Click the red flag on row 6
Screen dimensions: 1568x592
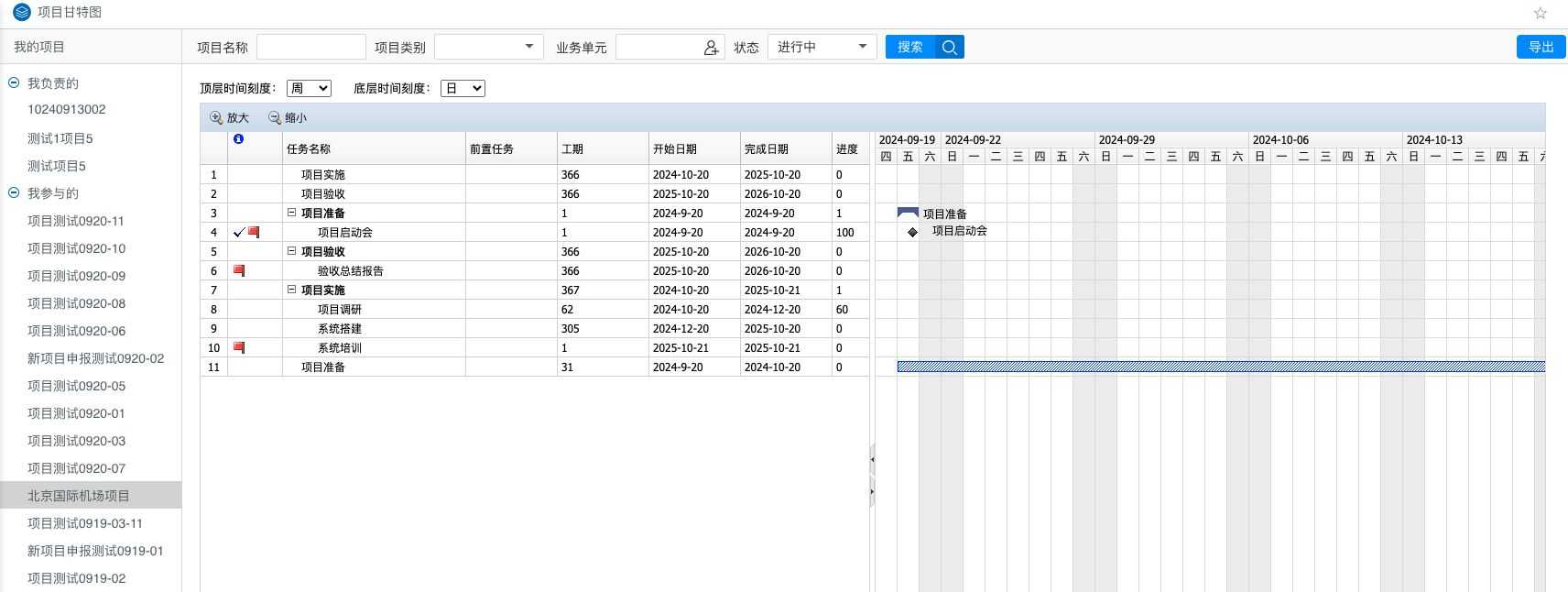[x=239, y=270]
